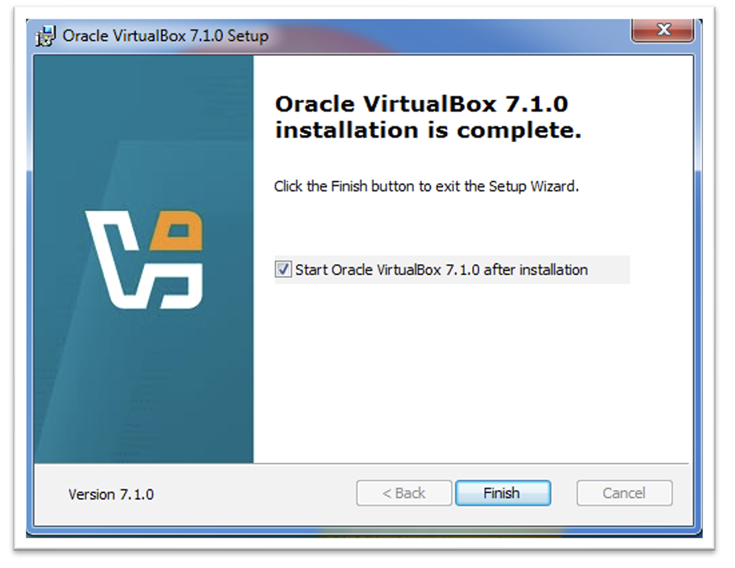The image size is (735, 568).
Task: Click the disabled Cancel button
Action: (624, 493)
